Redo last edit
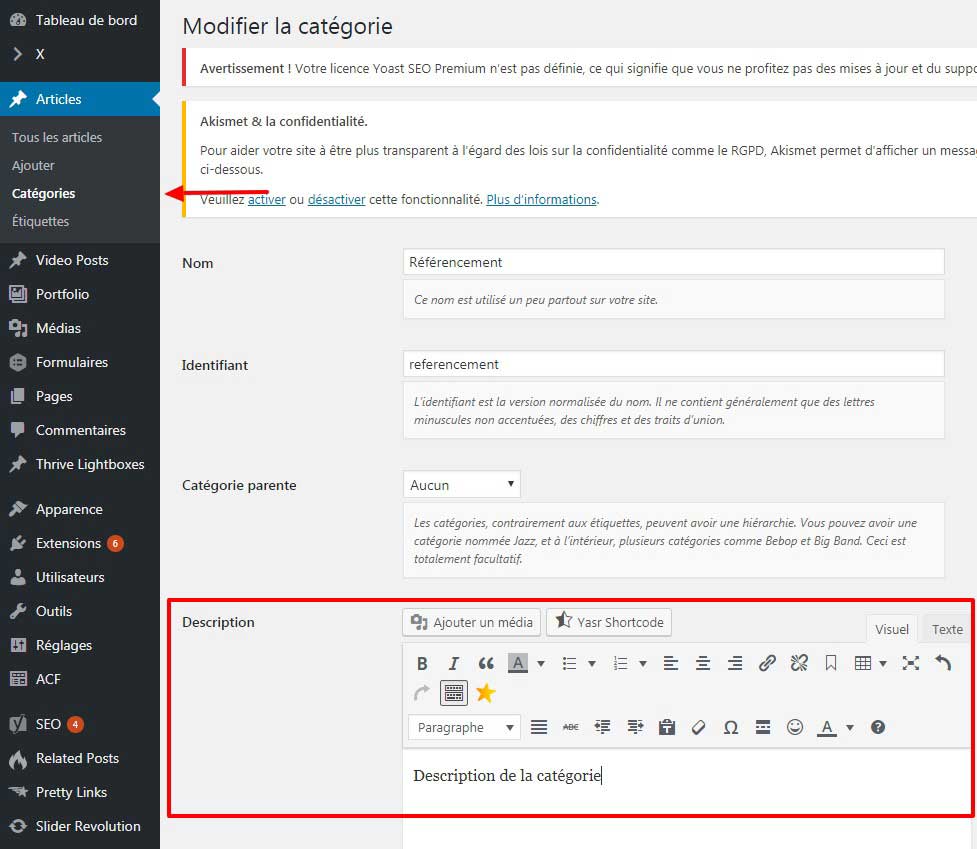The height and width of the screenshot is (849, 977). (422, 693)
